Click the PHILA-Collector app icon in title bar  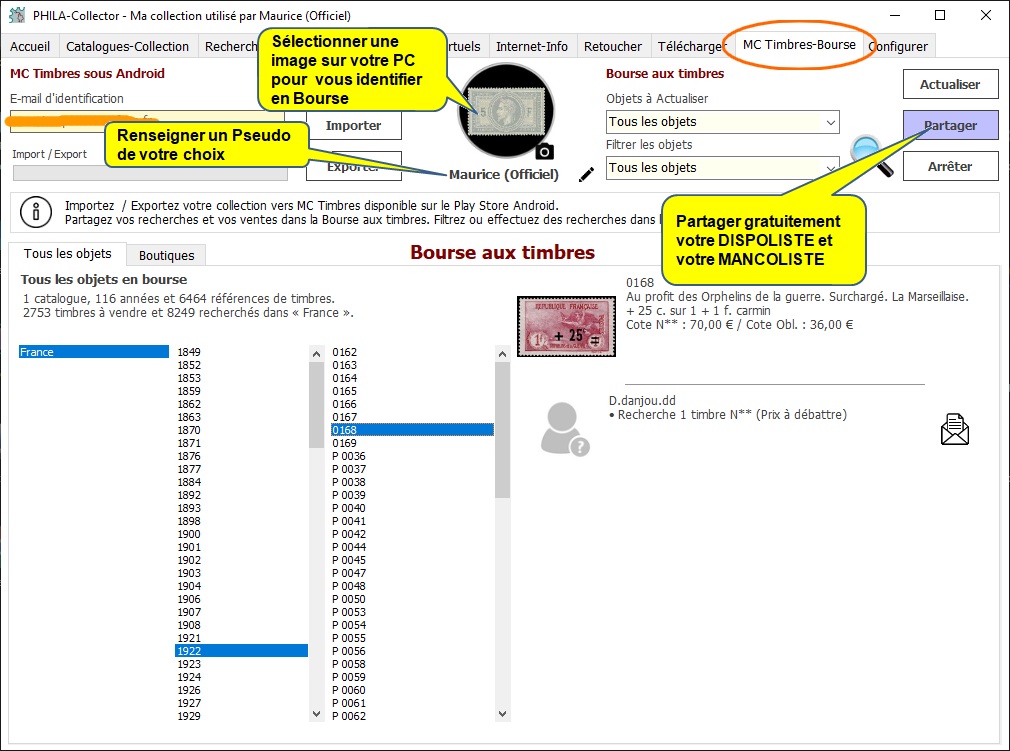(17, 15)
